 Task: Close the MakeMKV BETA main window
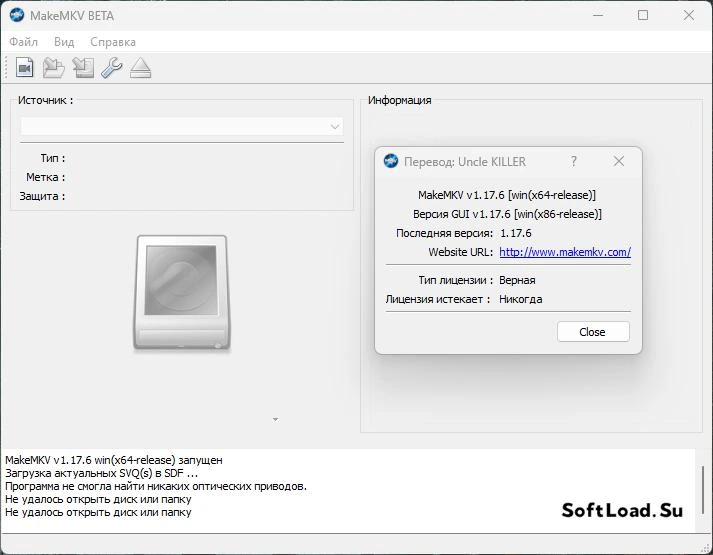pos(688,15)
